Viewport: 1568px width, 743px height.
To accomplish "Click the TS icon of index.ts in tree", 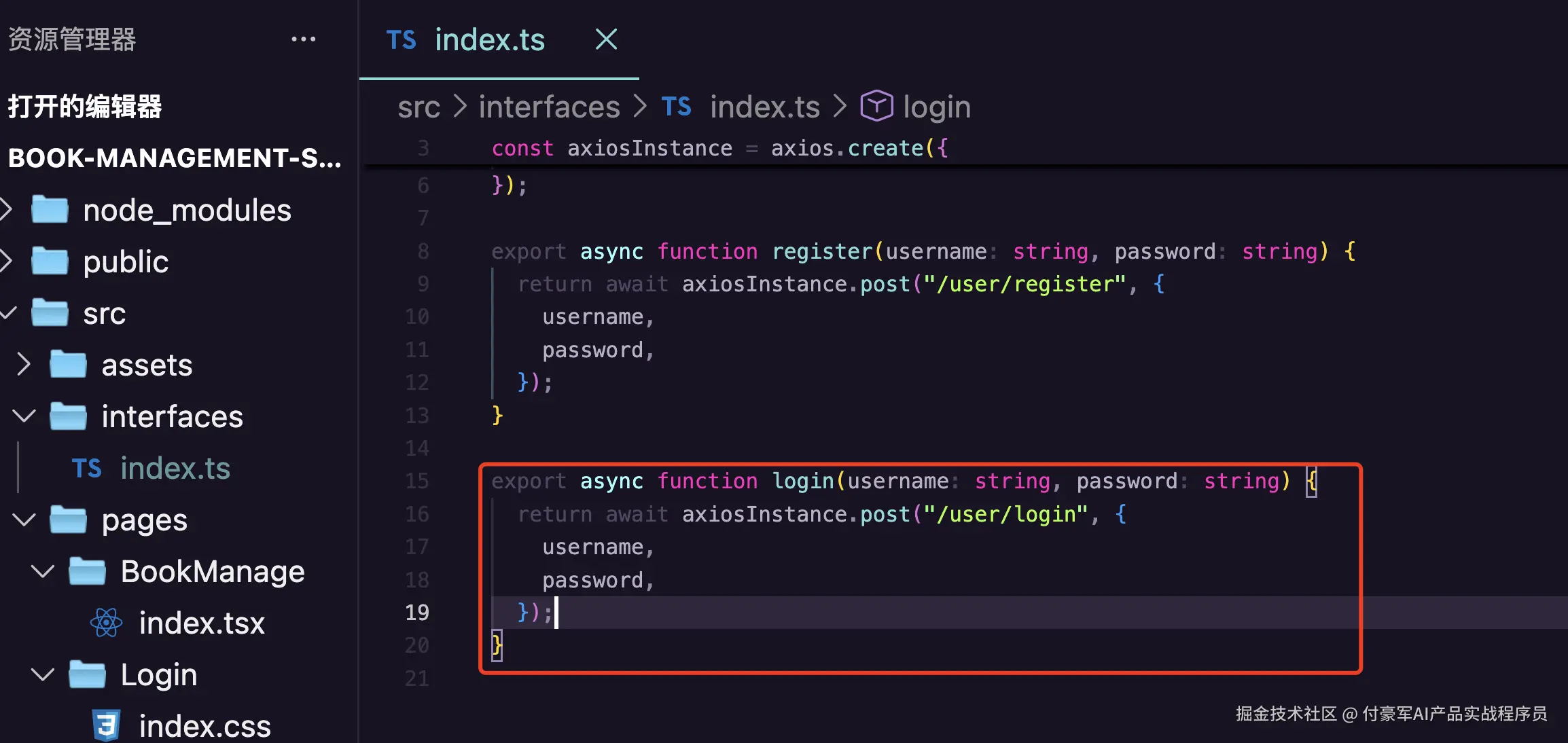I will pyautogui.click(x=86, y=469).
